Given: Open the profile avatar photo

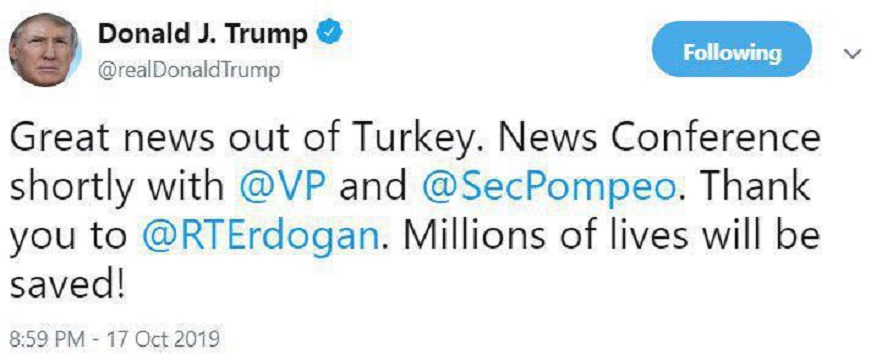Looking at the screenshot, I should pos(45,50).
